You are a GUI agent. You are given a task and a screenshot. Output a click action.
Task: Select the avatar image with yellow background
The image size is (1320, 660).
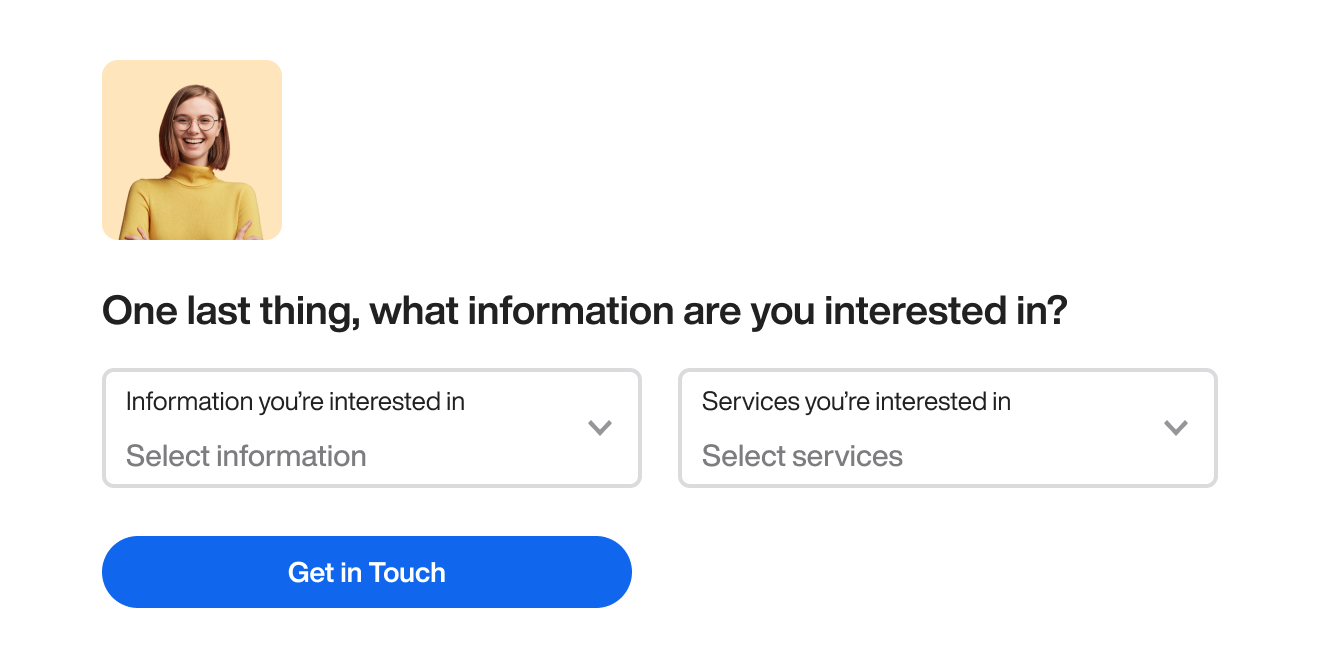pyautogui.click(x=192, y=150)
